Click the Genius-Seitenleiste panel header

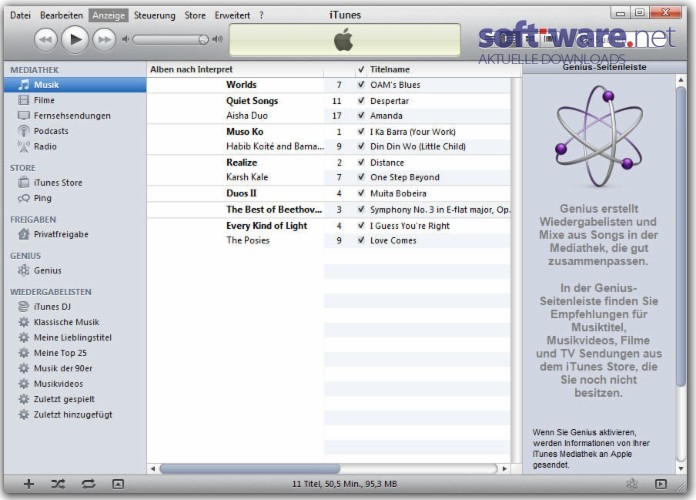[x=604, y=67]
